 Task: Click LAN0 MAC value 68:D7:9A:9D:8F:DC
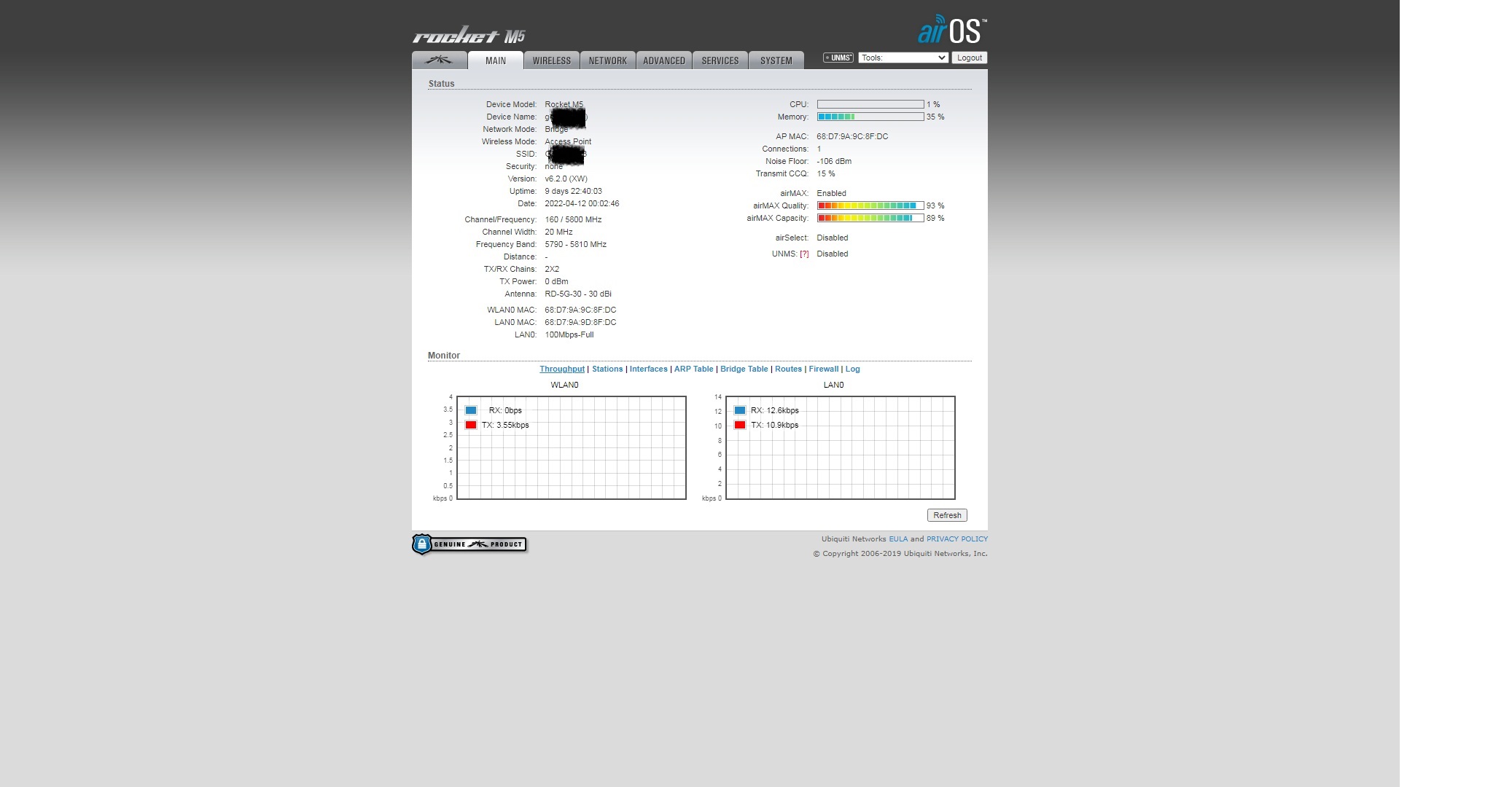click(x=580, y=322)
